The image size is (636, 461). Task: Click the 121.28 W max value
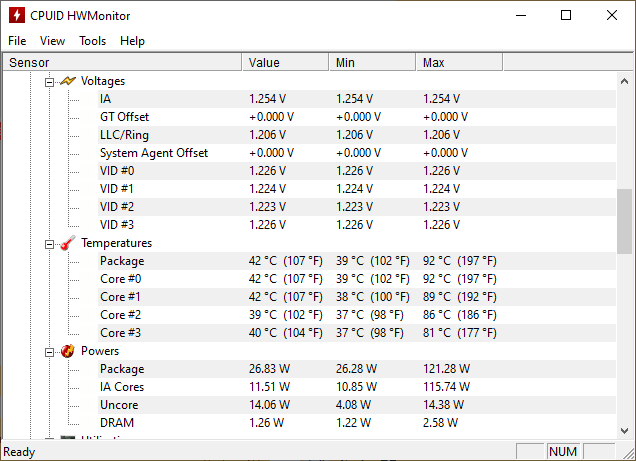446,369
